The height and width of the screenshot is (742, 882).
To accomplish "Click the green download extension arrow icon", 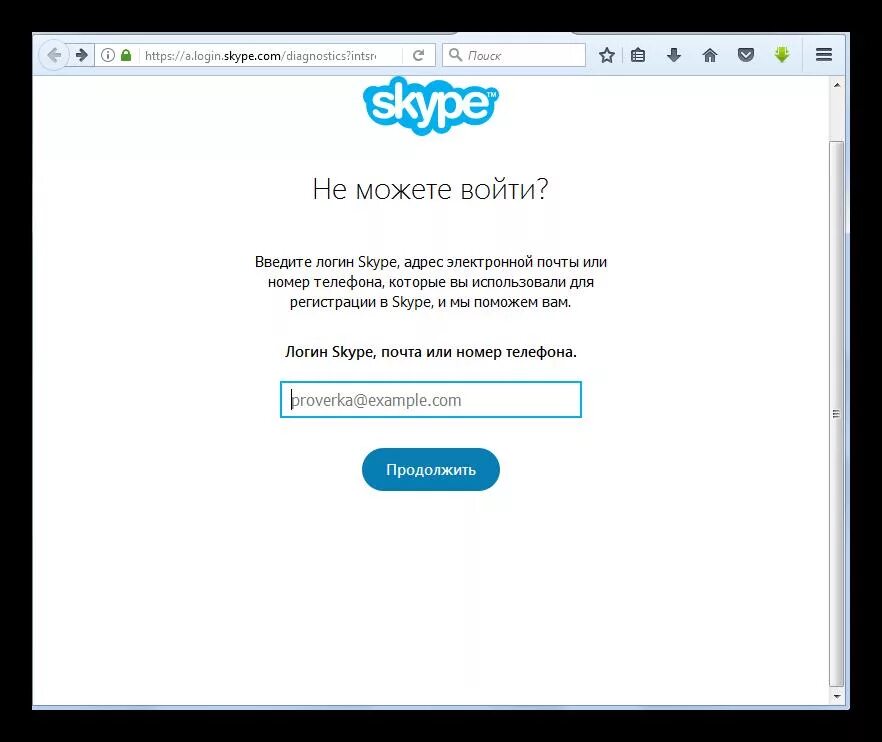I will (x=782, y=55).
